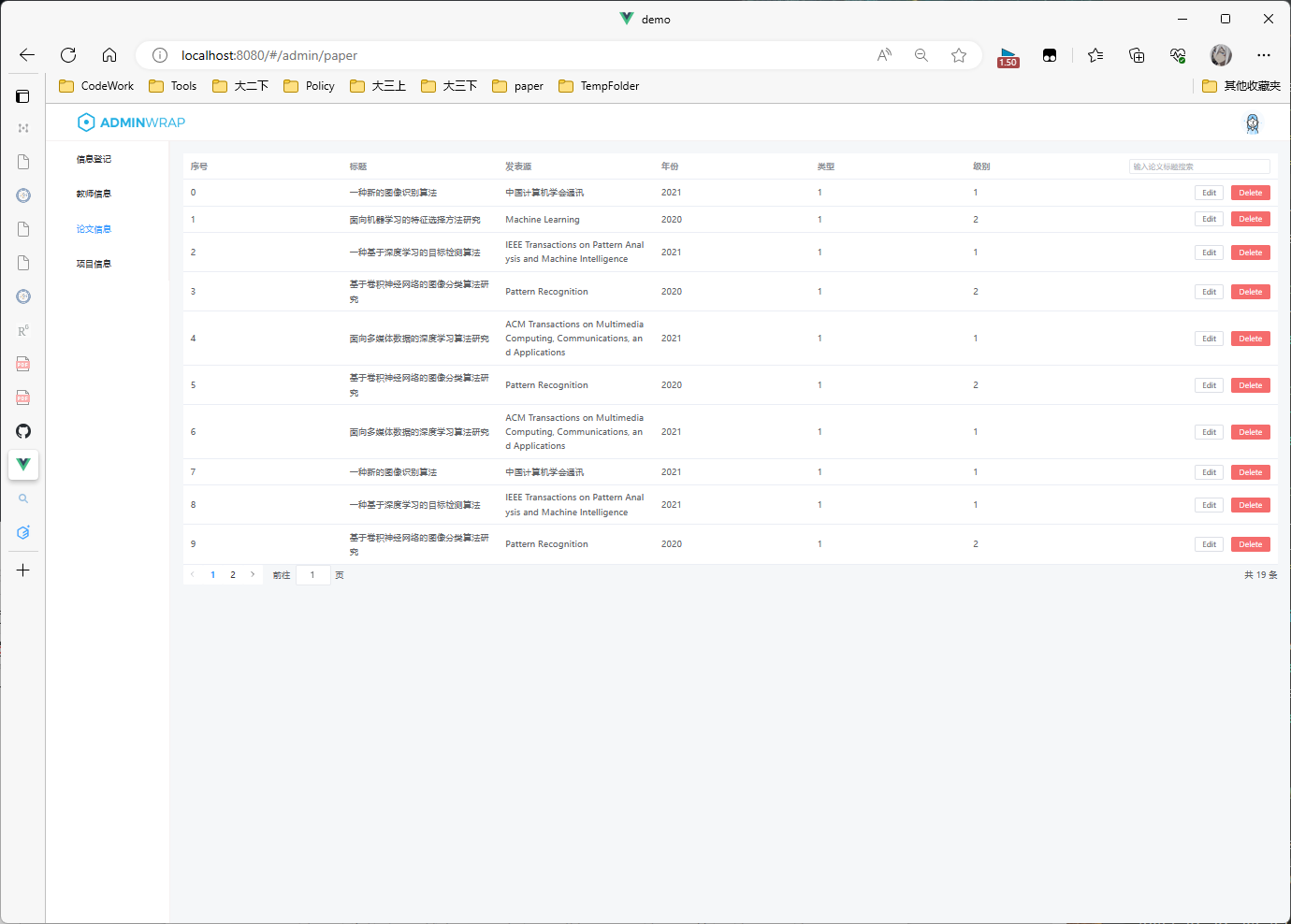Click the paper title search box
Screen dimensions: 1291x924
[1198, 166]
